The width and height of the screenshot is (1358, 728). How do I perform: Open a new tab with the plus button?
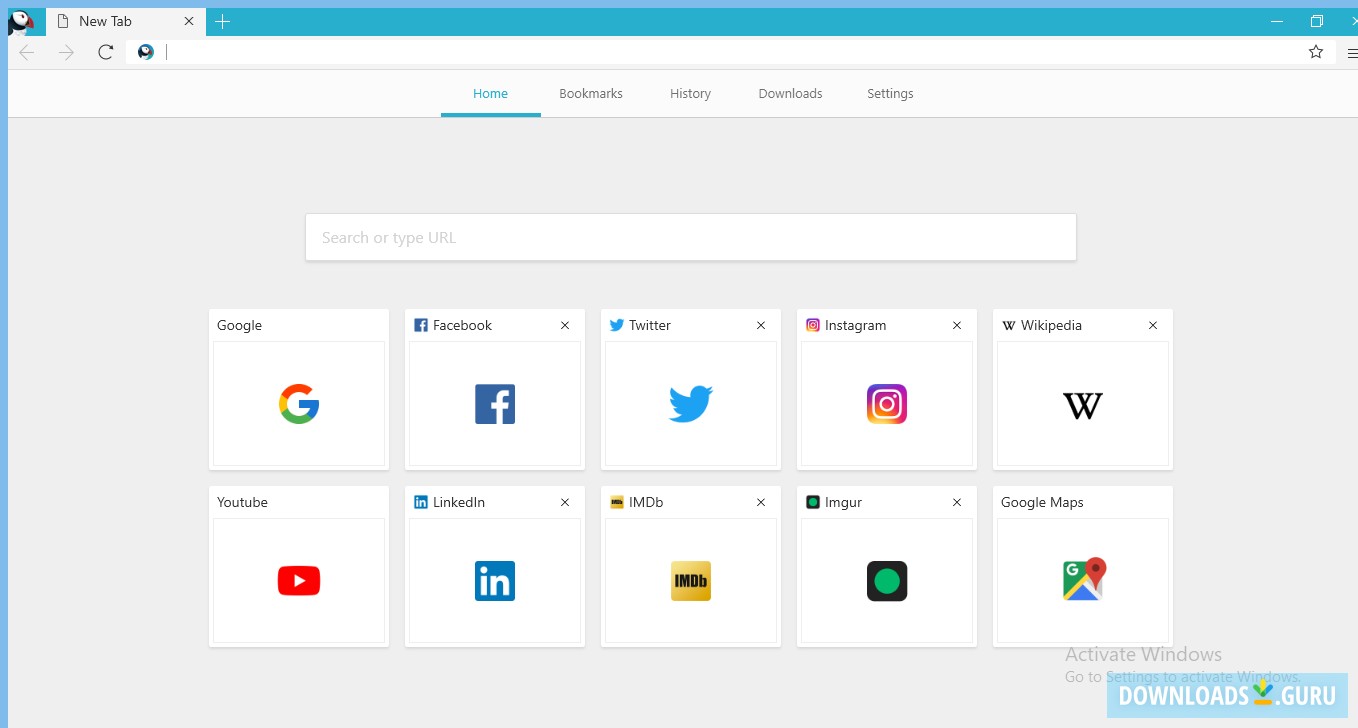(222, 21)
